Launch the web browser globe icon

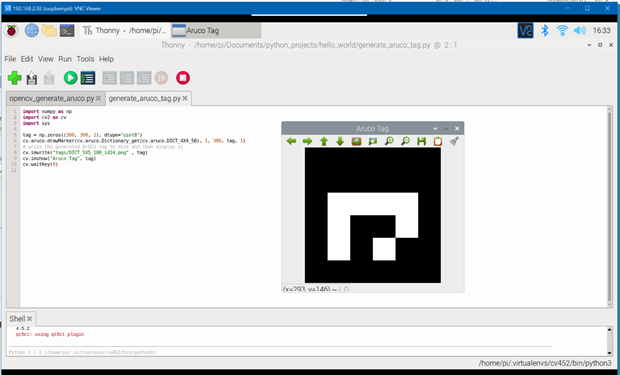(x=32, y=30)
